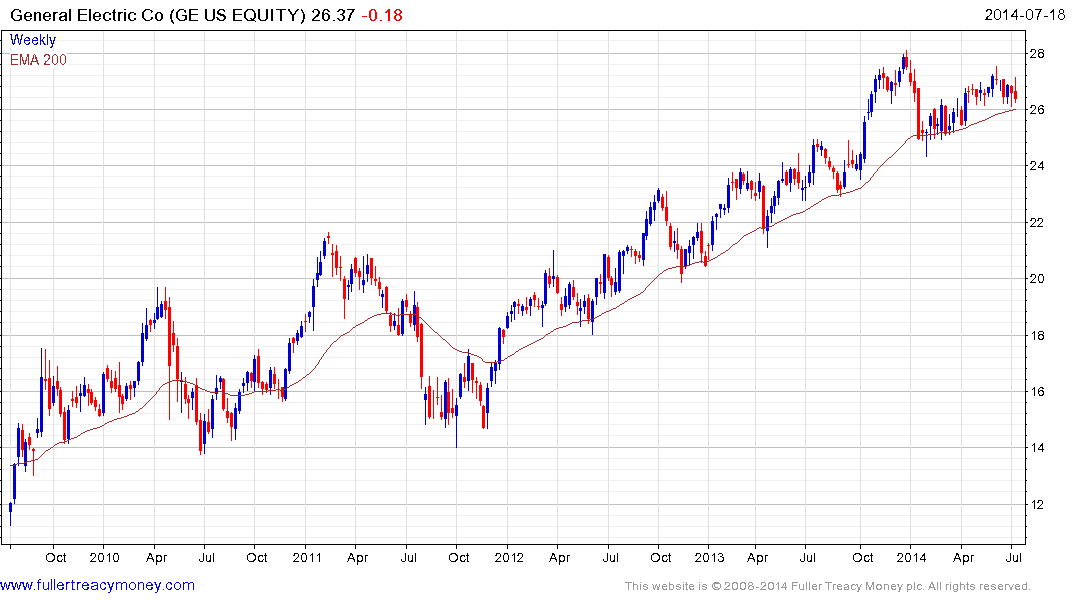Screen dimensions: 1075x600
Task: Click the 14 price axis label
Action: [1037, 448]
